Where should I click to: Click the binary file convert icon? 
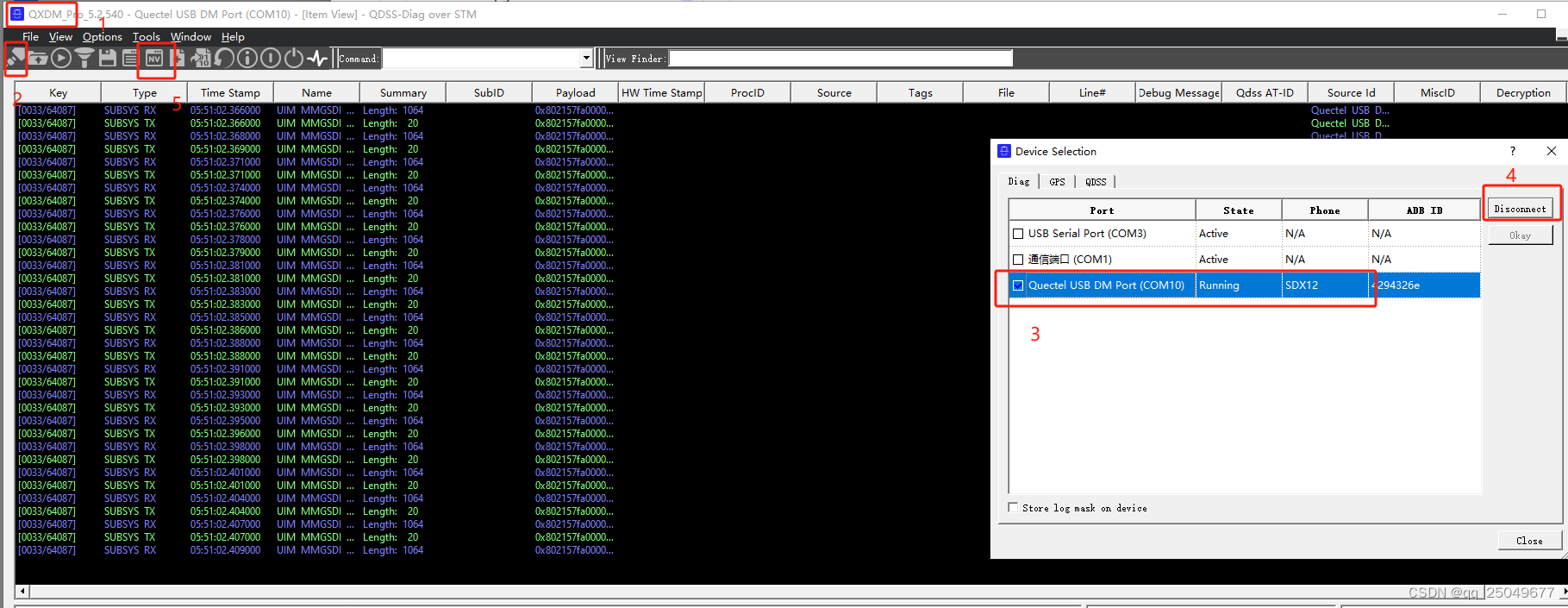point(201,58)
